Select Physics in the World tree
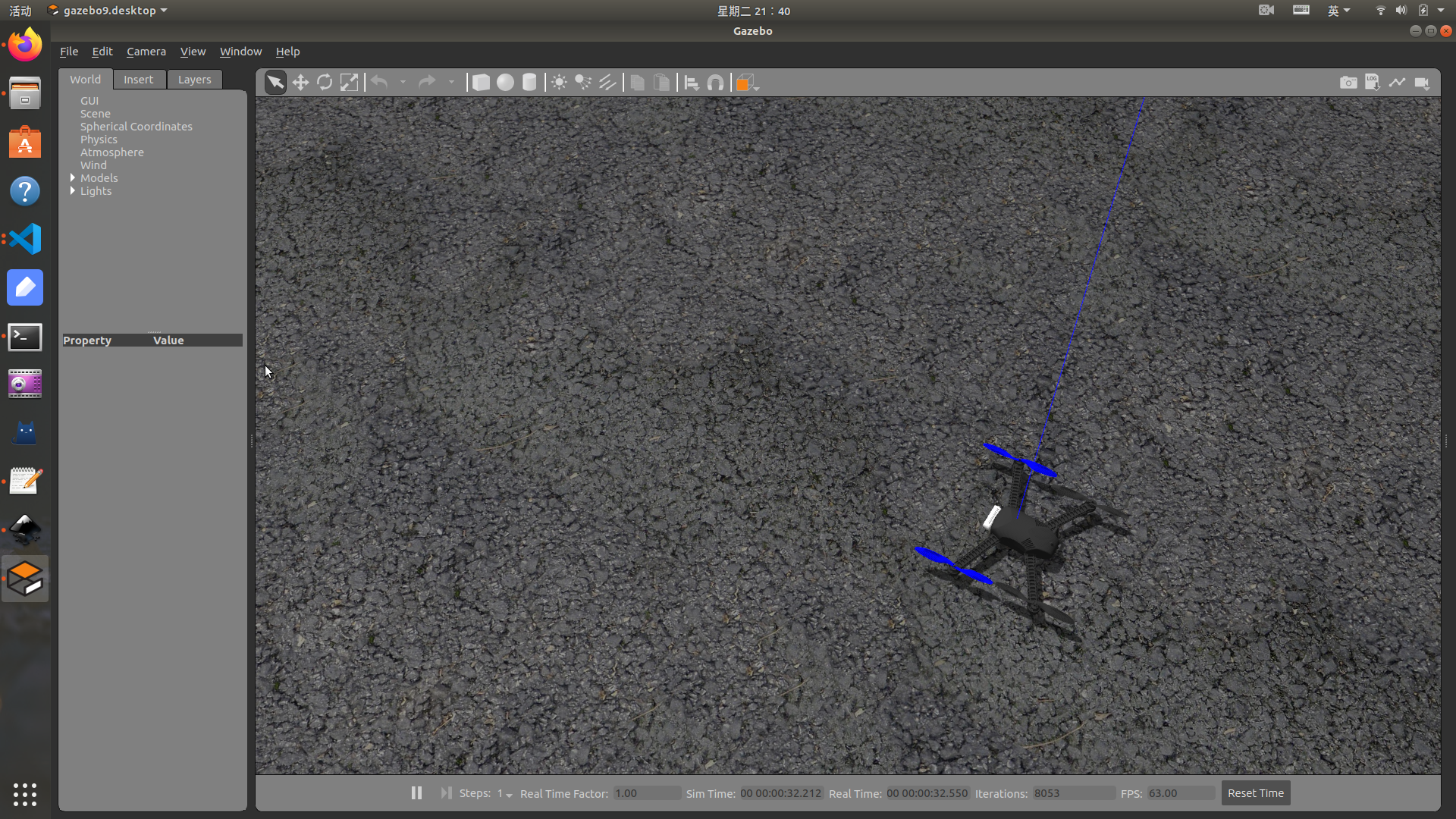This screenshot has width=1456, height=819. point(99,140)
